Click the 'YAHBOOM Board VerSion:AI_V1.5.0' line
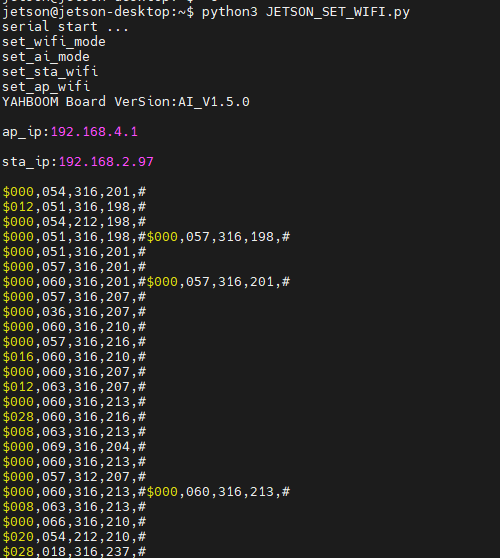This screenshot has width=500, height=558. [126, 102]
